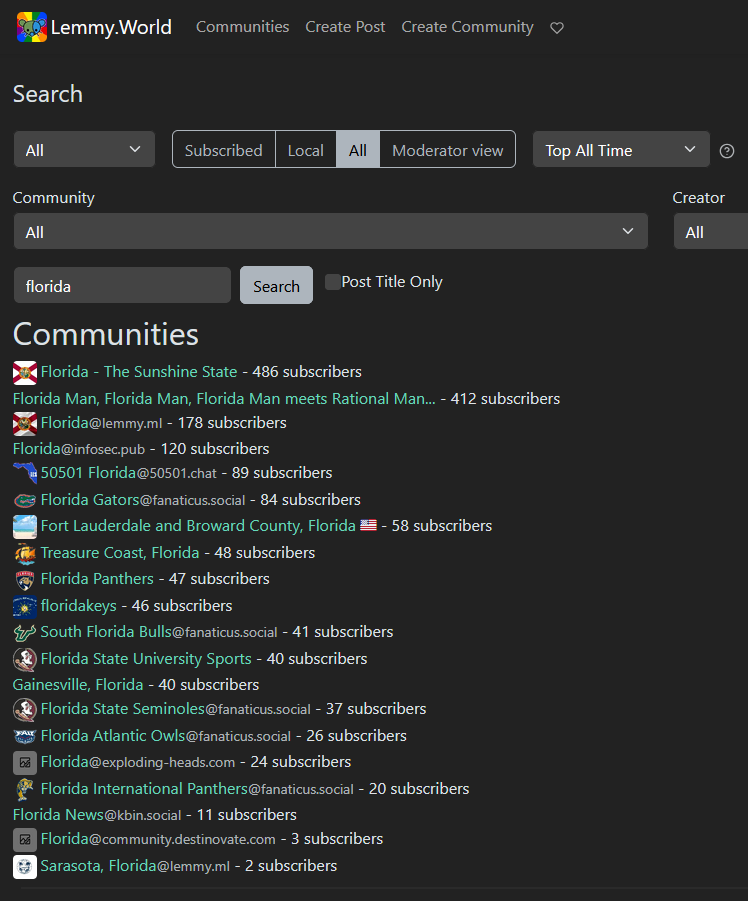The image size is (748, 901).
Task: Go to Create Post in navbar
Action: (x=345, y=27)
